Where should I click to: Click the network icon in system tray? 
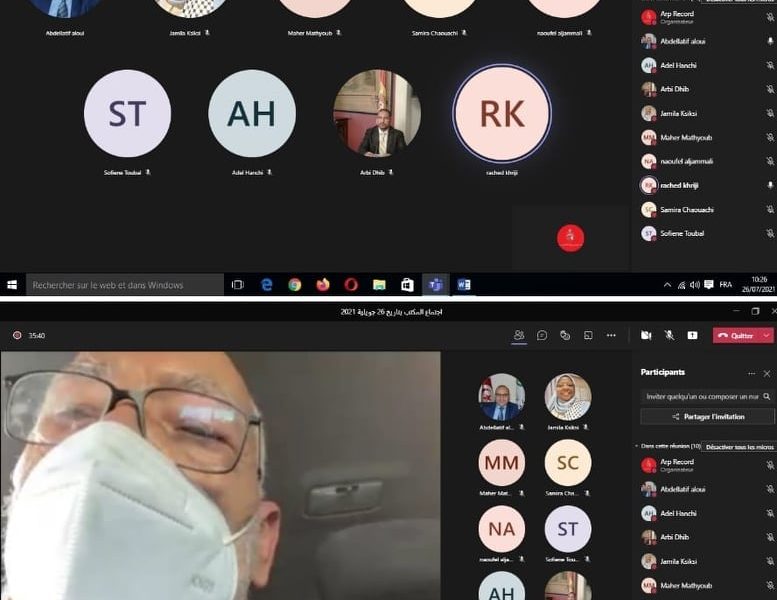click(681, 285)
